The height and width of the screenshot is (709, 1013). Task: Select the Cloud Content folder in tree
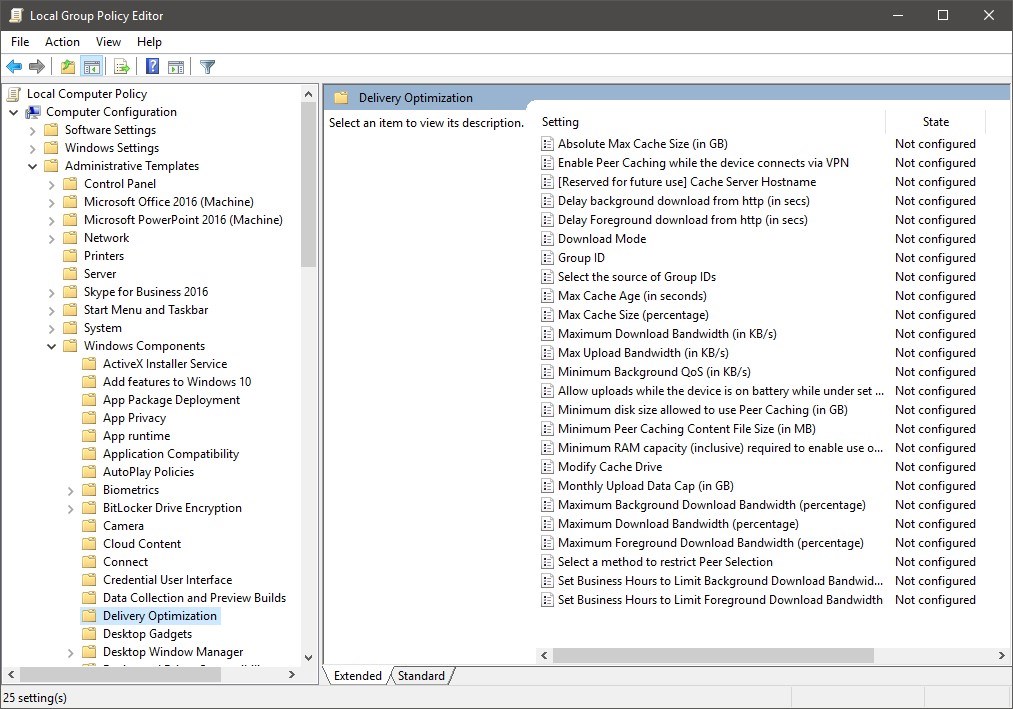point(142,544)
